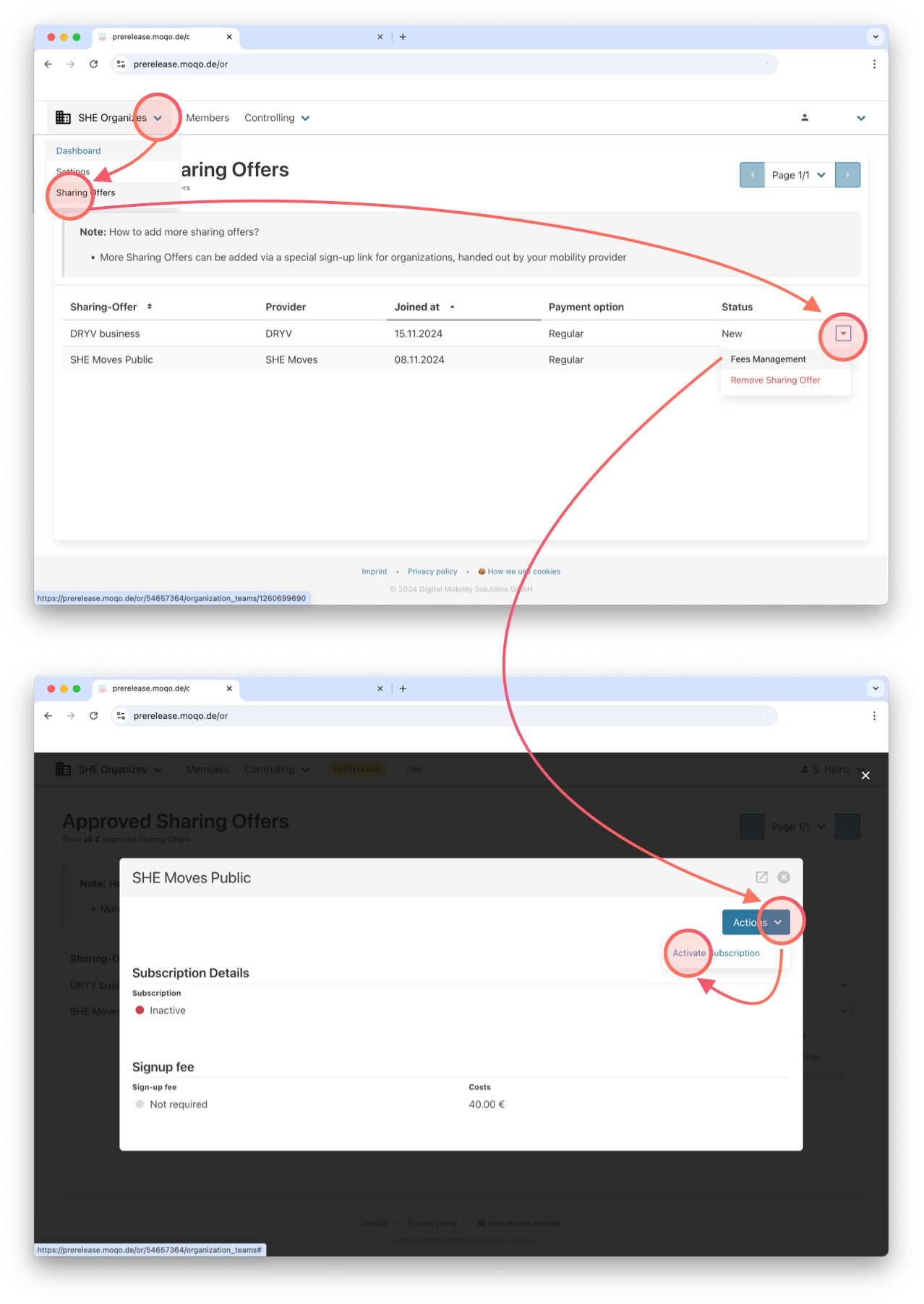924x1304 pixels.
Task: Open the Page 1/1 selector on the undimmed page
Action: click(799, 175)
